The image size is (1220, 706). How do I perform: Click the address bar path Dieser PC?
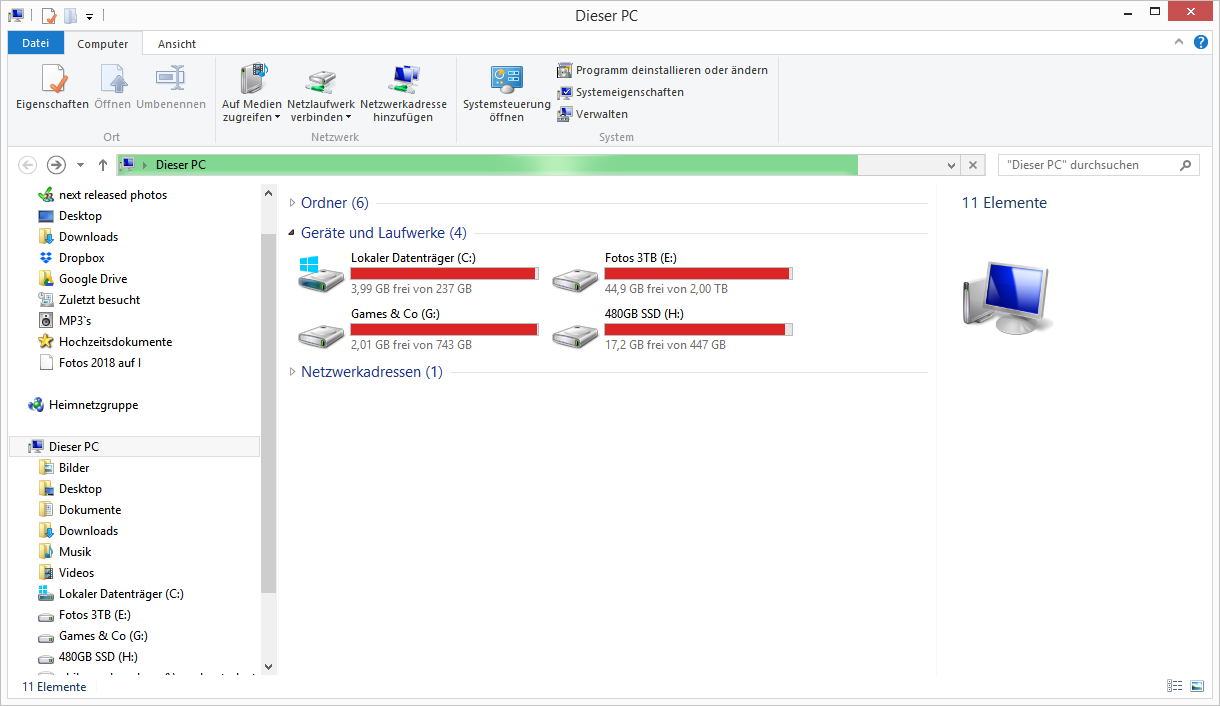click(180, 165)
